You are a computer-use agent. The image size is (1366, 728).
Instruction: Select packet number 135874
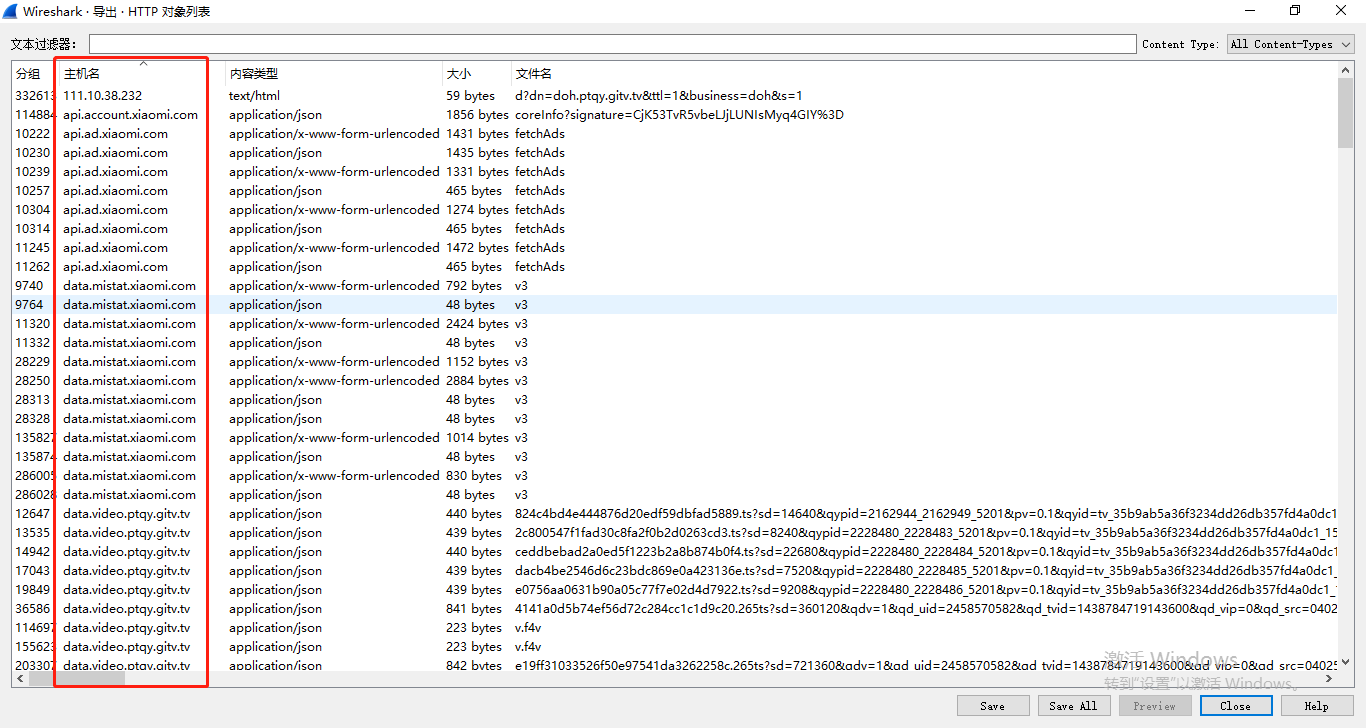pos(36,457)
